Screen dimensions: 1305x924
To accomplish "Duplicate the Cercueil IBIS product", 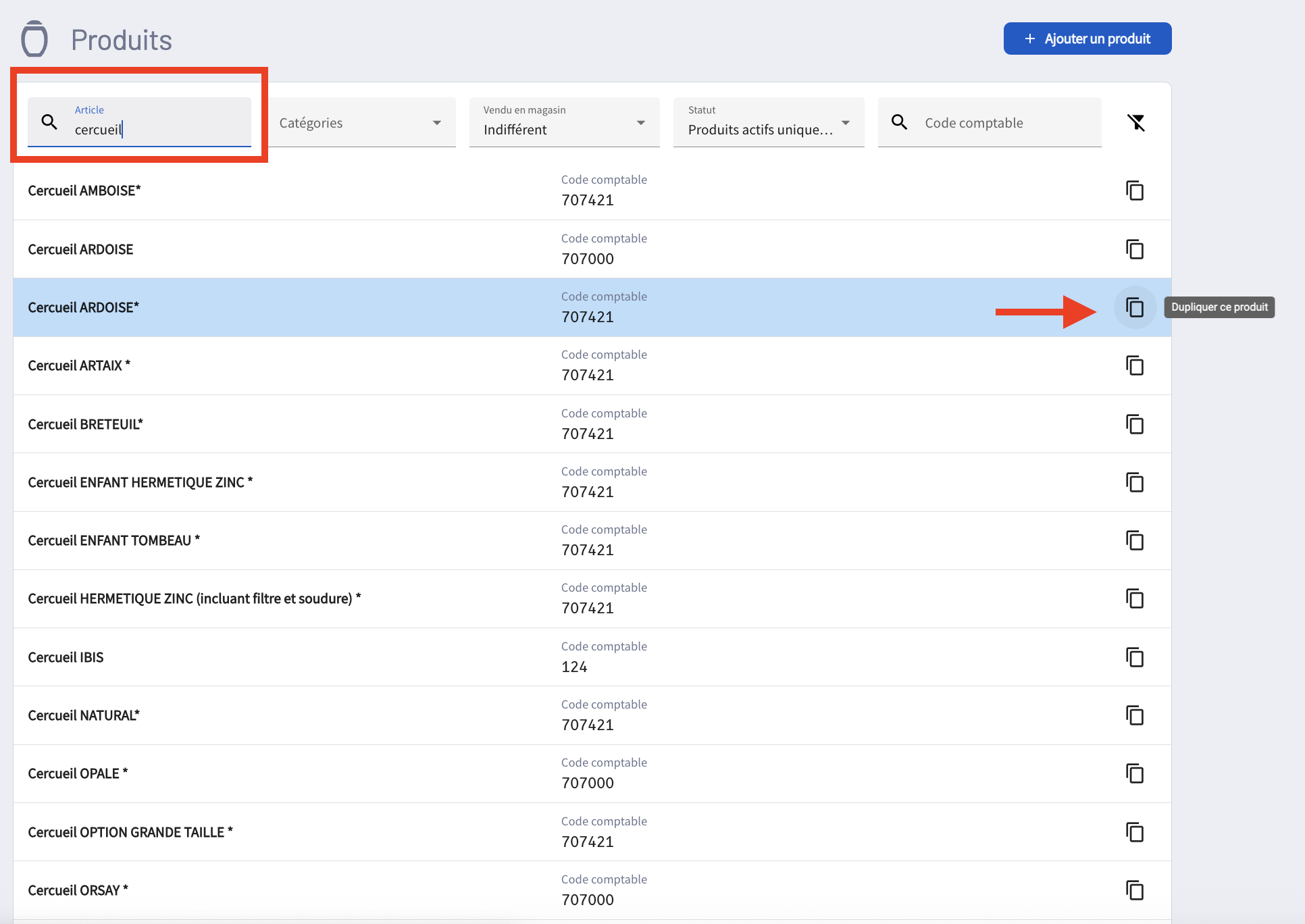I will pyautogui.click(x=1135, y=657).
